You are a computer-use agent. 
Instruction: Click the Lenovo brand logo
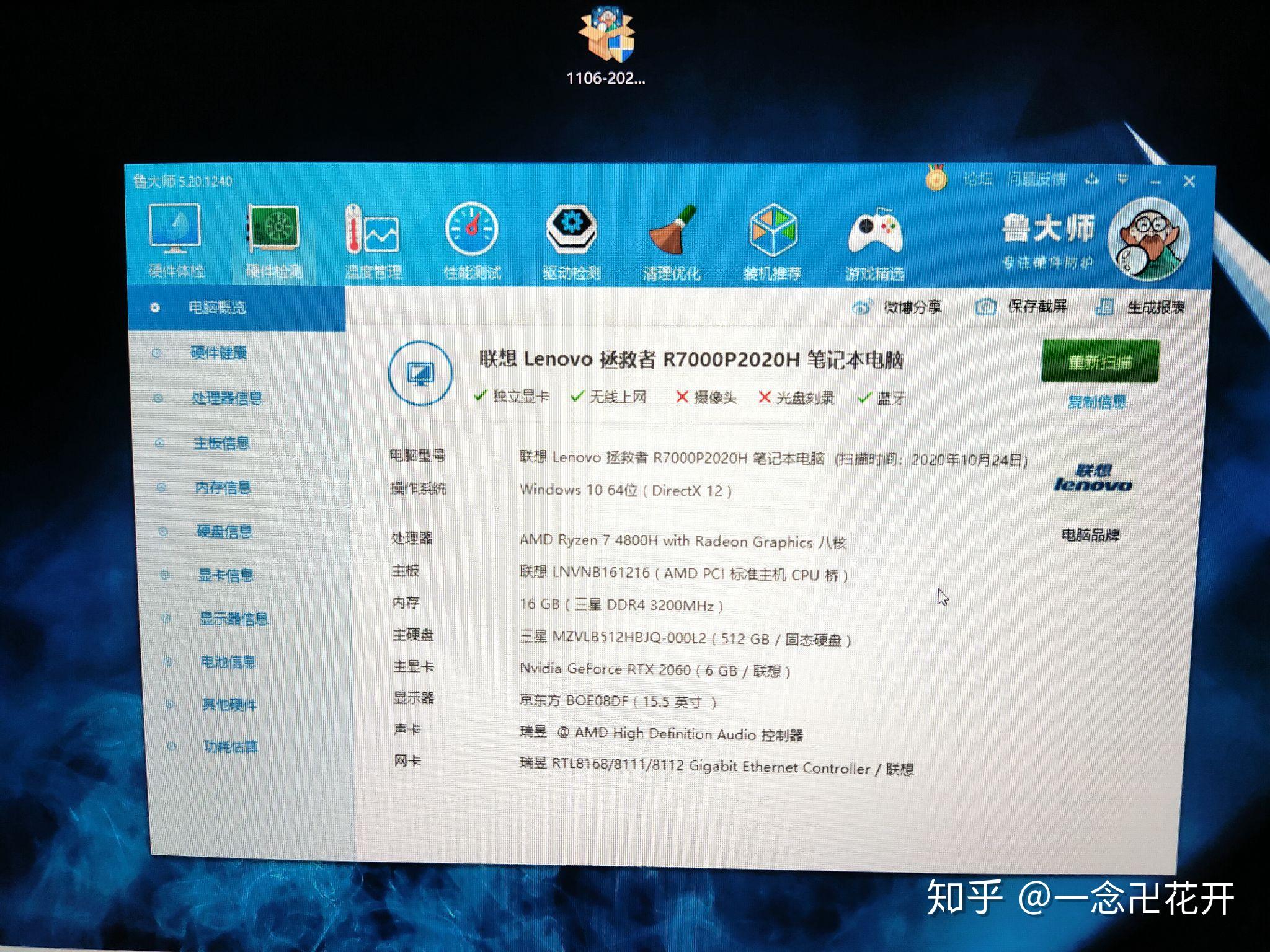pos(1093,478)
